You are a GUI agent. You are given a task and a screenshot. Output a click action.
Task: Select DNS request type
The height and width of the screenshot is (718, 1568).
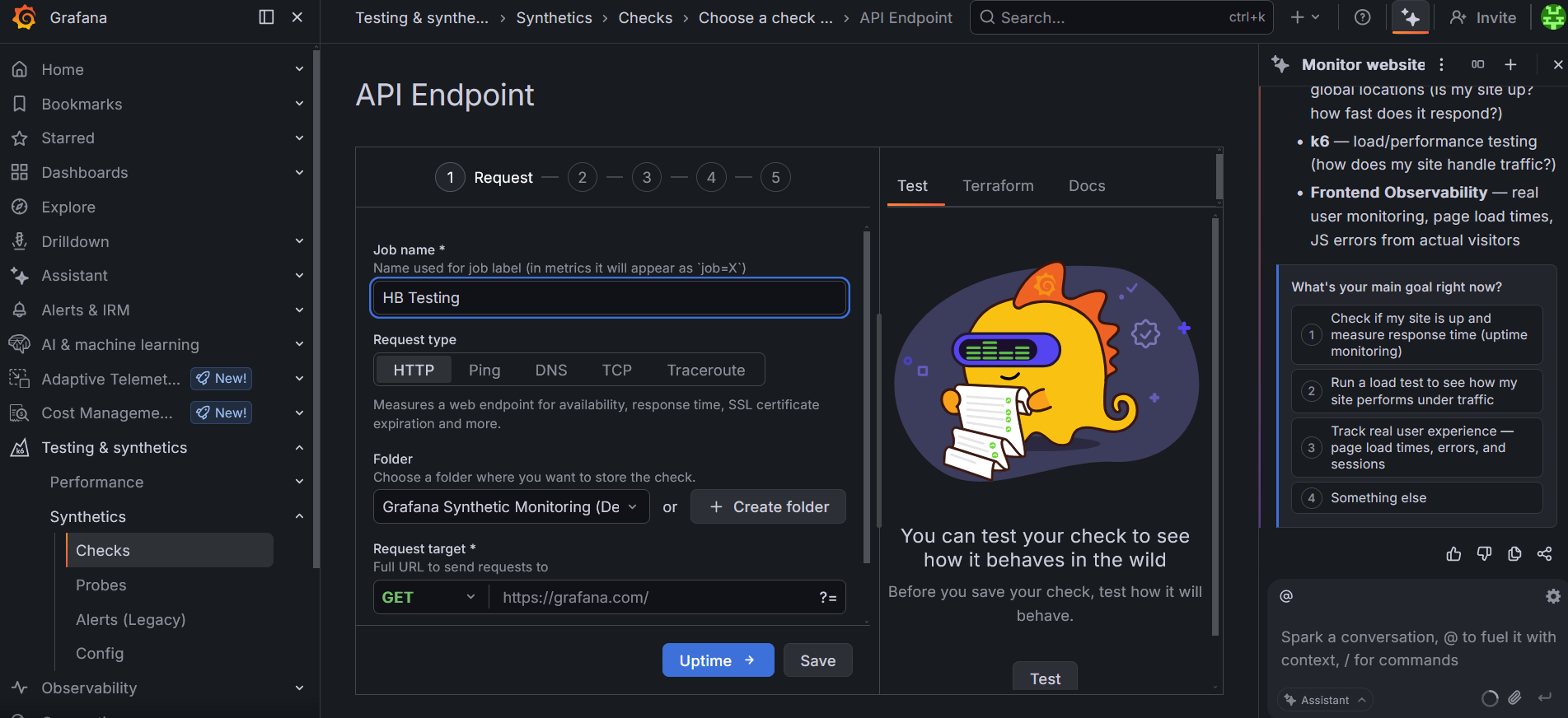pos(551,370)
